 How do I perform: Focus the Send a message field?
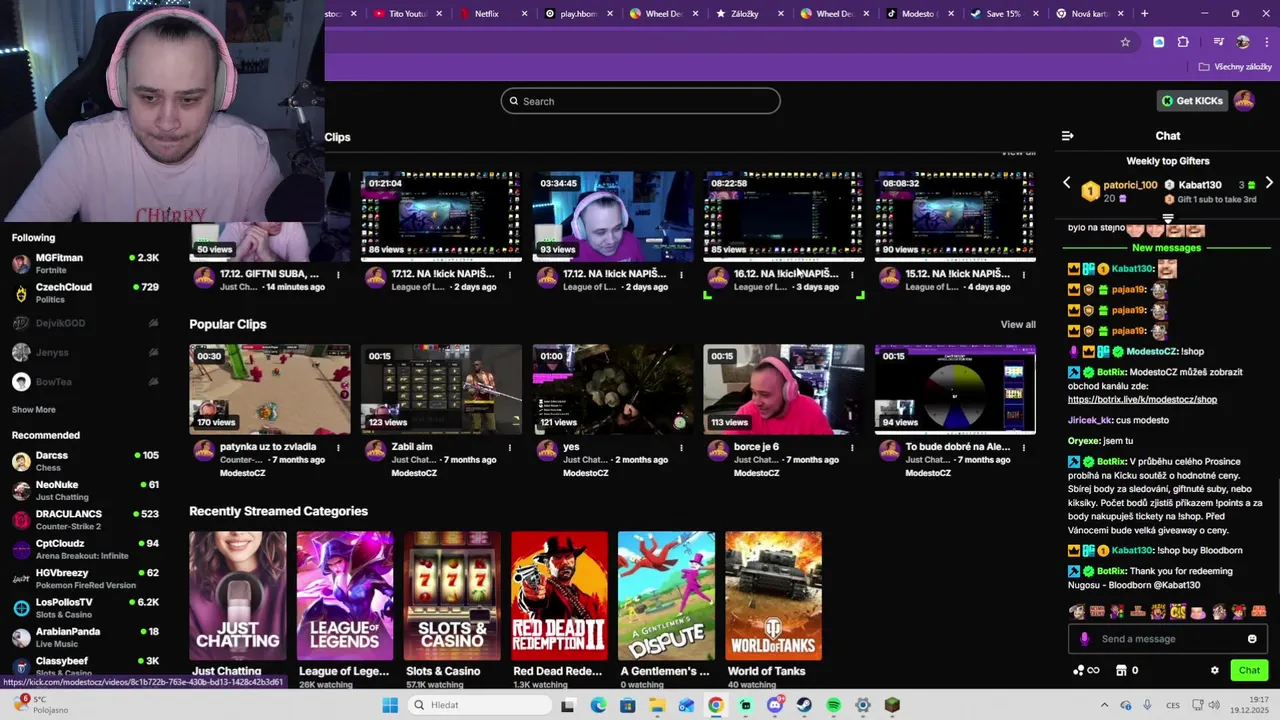[1167, 639]
